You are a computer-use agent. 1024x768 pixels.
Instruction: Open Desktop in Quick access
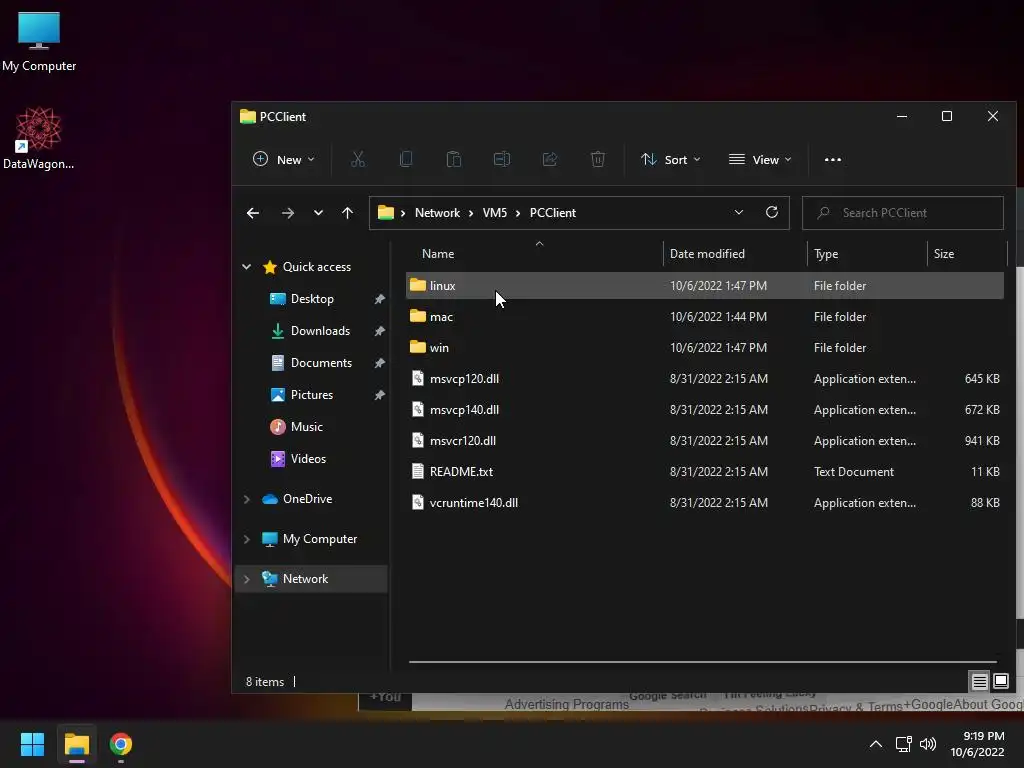312,299
